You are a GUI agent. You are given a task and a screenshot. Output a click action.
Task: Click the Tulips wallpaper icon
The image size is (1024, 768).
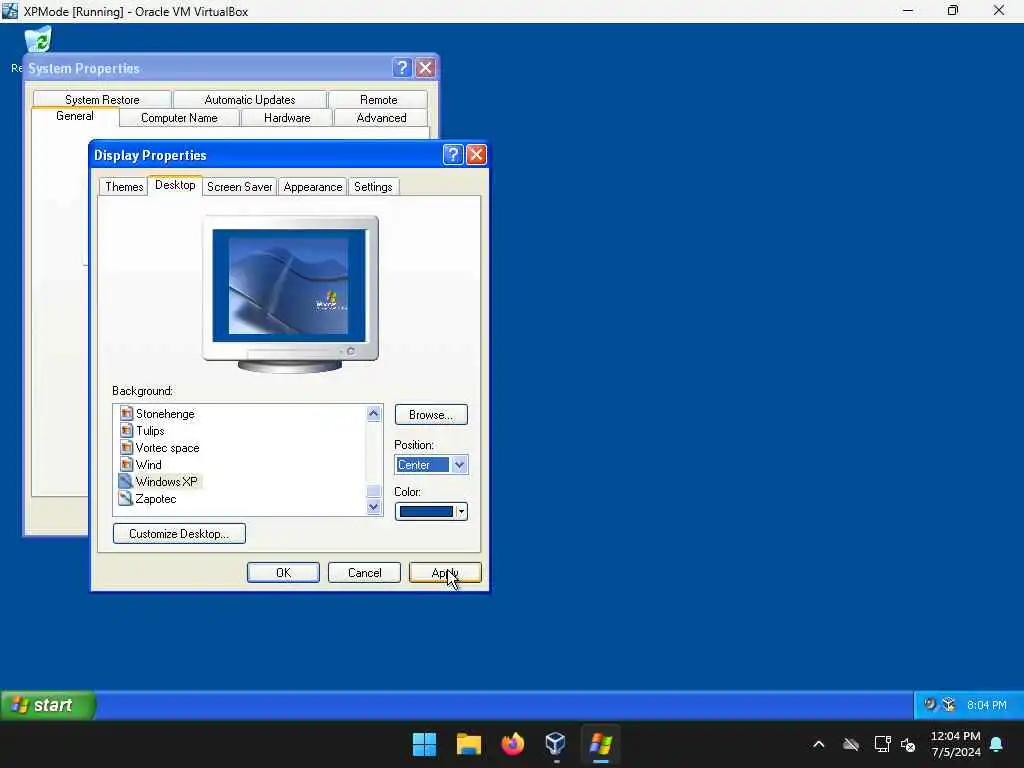click(x=127, y=431)
